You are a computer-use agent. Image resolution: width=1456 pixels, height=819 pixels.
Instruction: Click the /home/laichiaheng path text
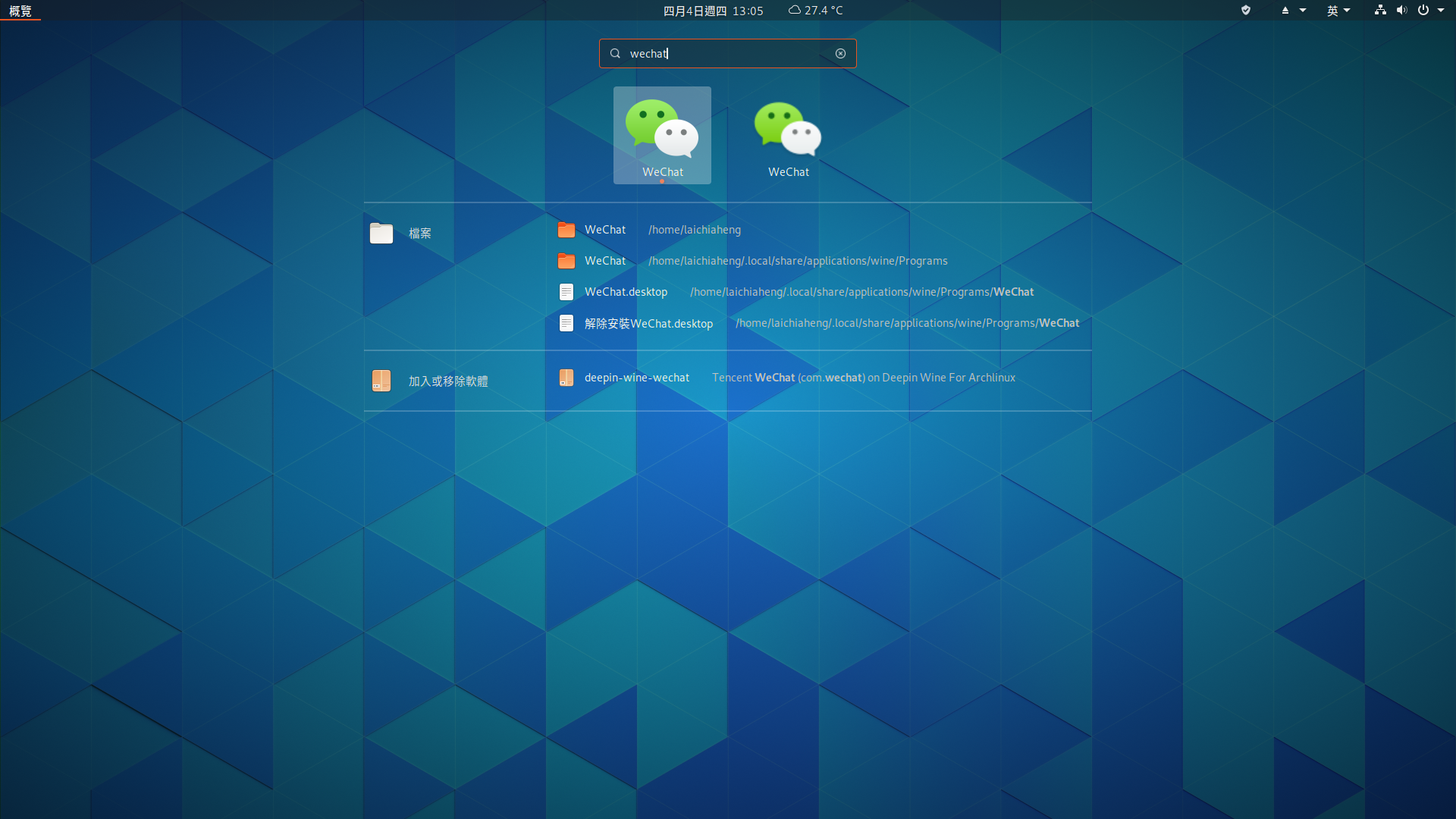695,230
